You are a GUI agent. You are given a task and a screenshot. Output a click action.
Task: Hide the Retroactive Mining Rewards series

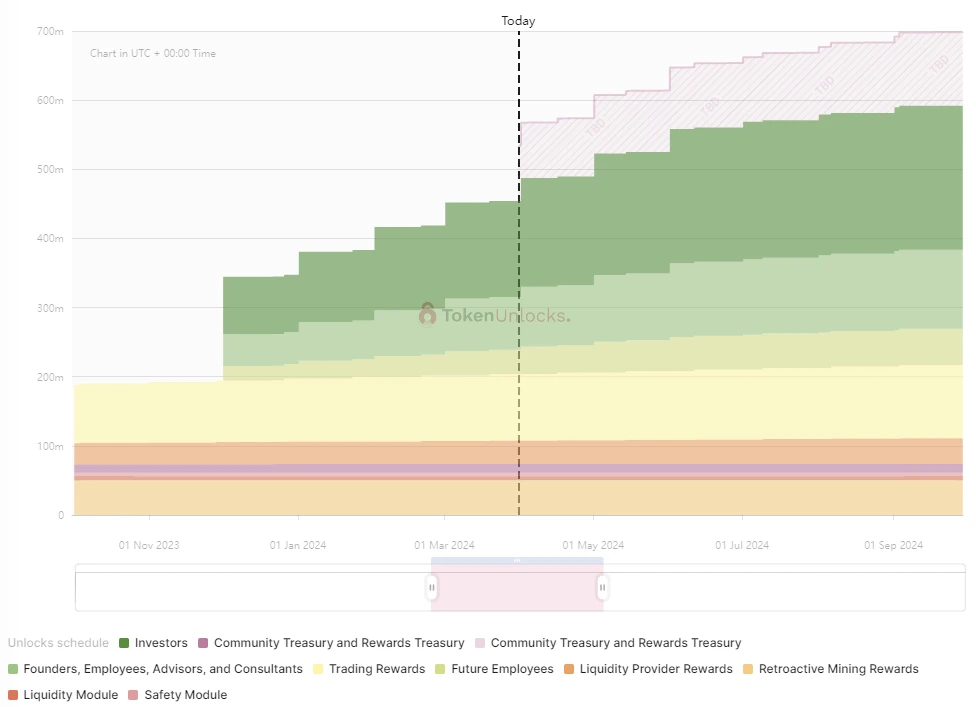[x=837, y=669]
